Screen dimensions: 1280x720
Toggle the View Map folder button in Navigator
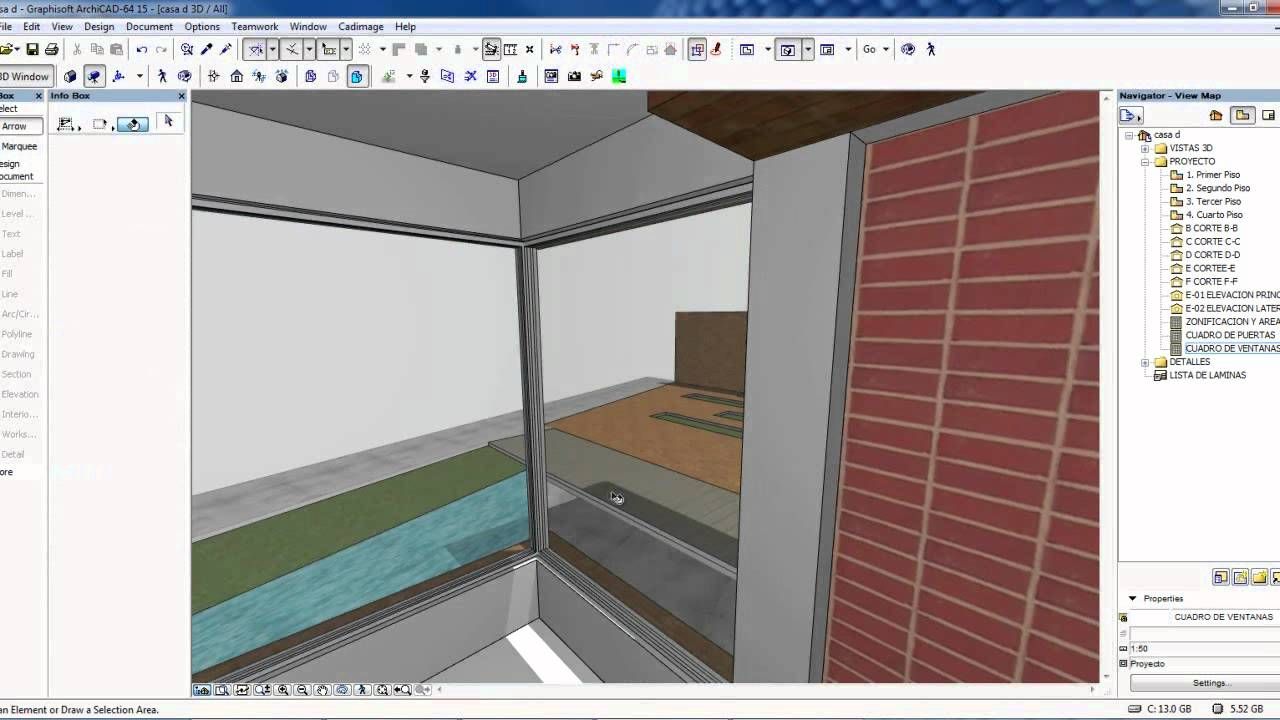[x=1242, y=115]
